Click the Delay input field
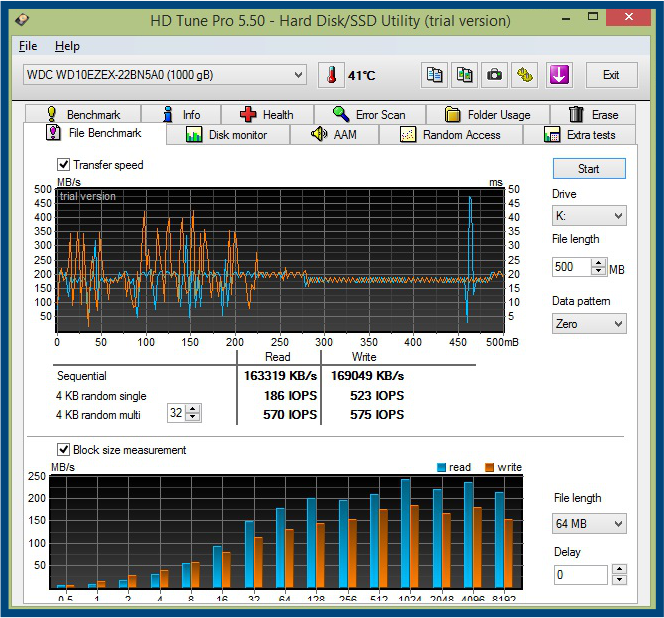Image resolution: width=664 pixels, height=618 pixels. coord(581,575)
